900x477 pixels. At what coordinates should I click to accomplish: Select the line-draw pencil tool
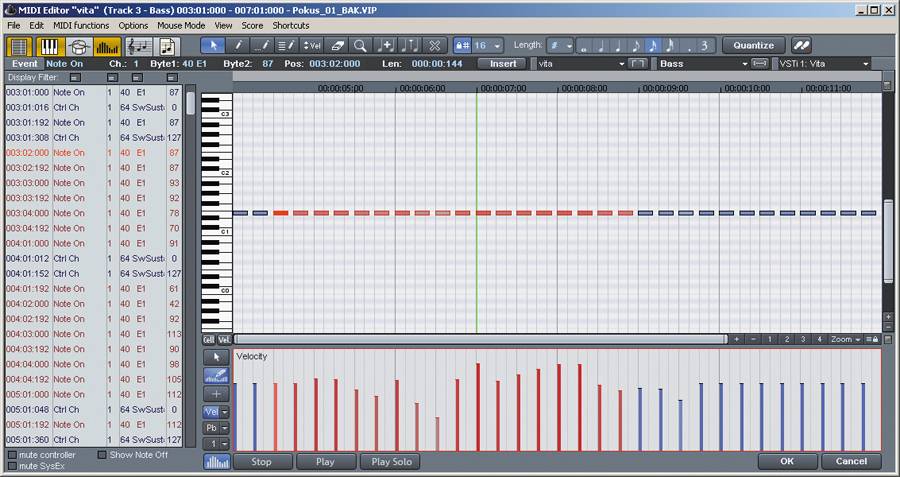[262, 45]
